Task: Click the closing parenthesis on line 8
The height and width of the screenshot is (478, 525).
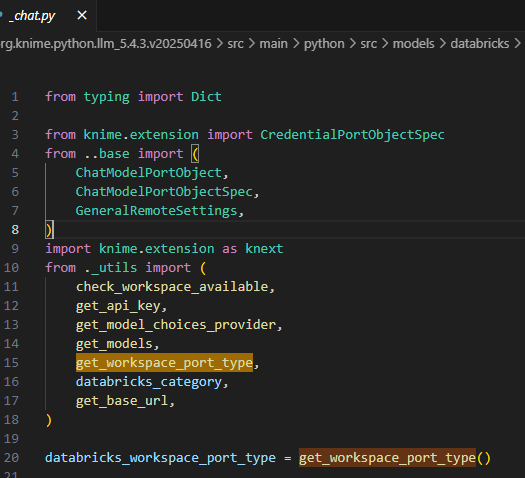Action: 49,230
